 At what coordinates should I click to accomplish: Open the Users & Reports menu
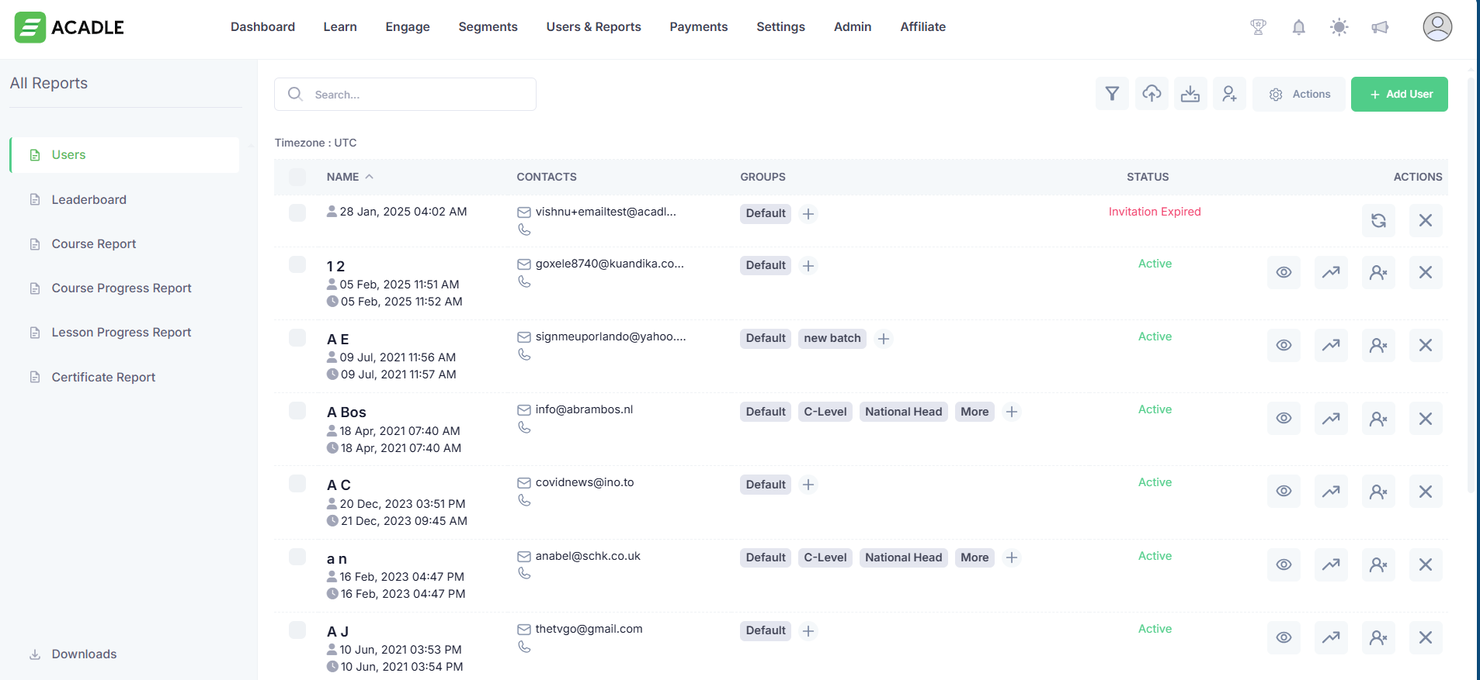click(x=594, y=27)
